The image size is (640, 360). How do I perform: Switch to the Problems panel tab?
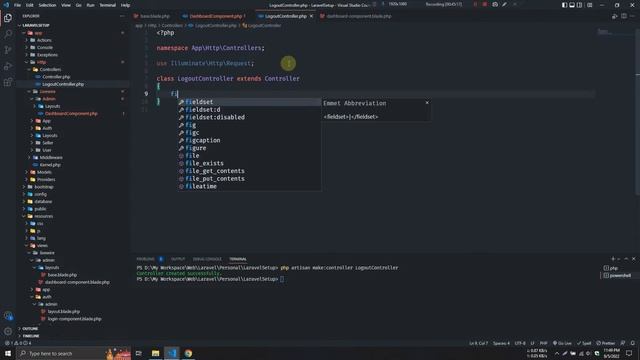tap(146, 259)
